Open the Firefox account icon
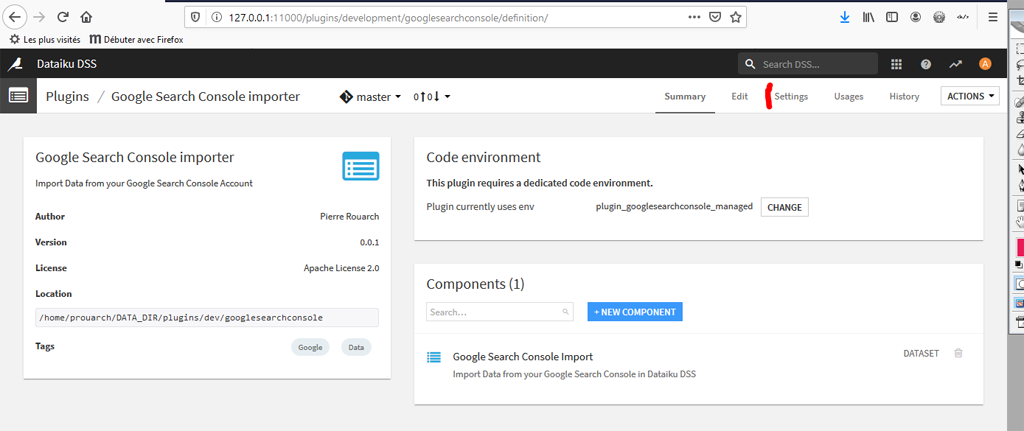The height and width of the screenshot is (431, 1024). pos(916,18)
